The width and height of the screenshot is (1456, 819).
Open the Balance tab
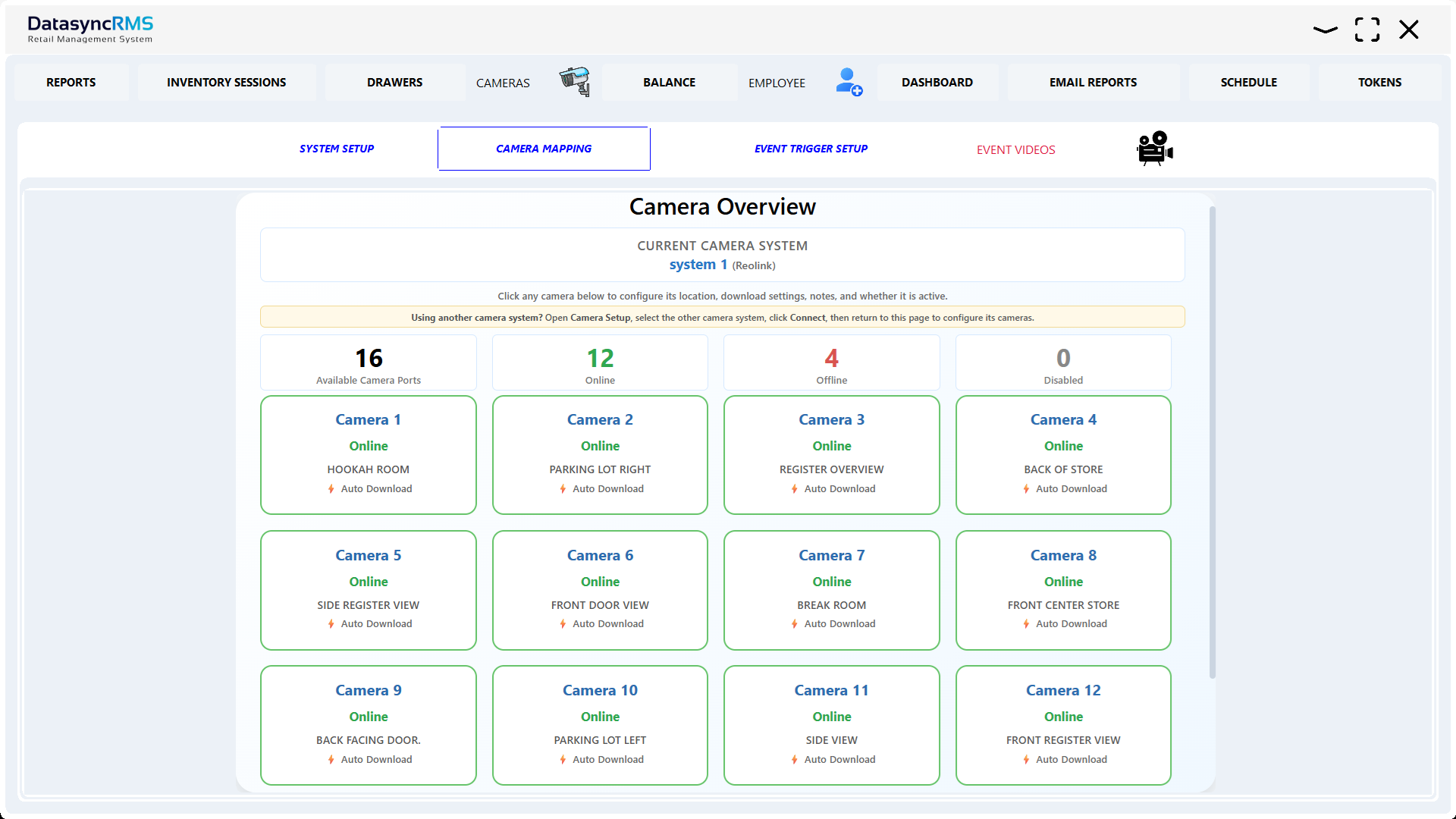tap(670, 82)
